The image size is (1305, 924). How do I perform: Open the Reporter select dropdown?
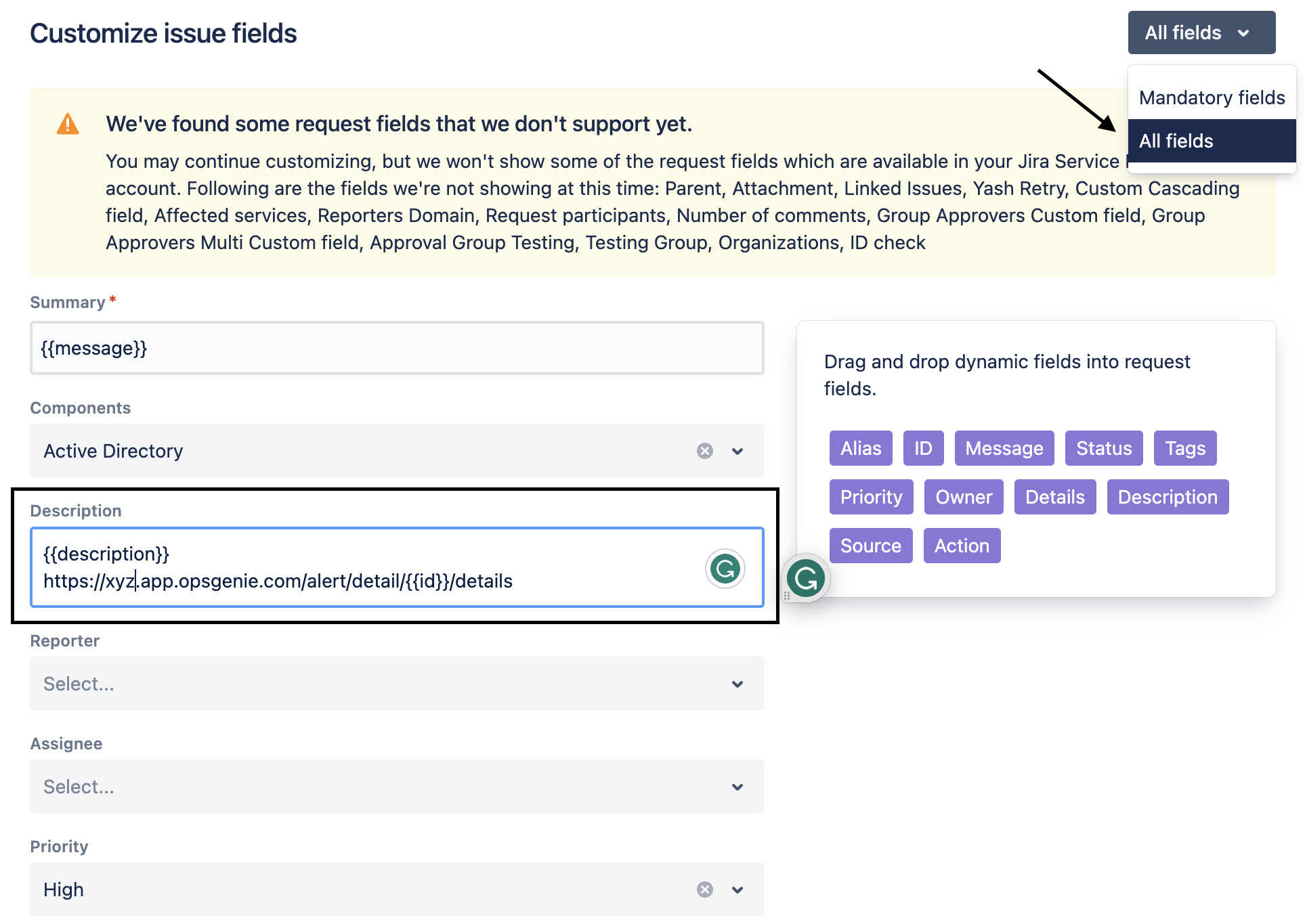pyautogui.click(x=397, y=684)
